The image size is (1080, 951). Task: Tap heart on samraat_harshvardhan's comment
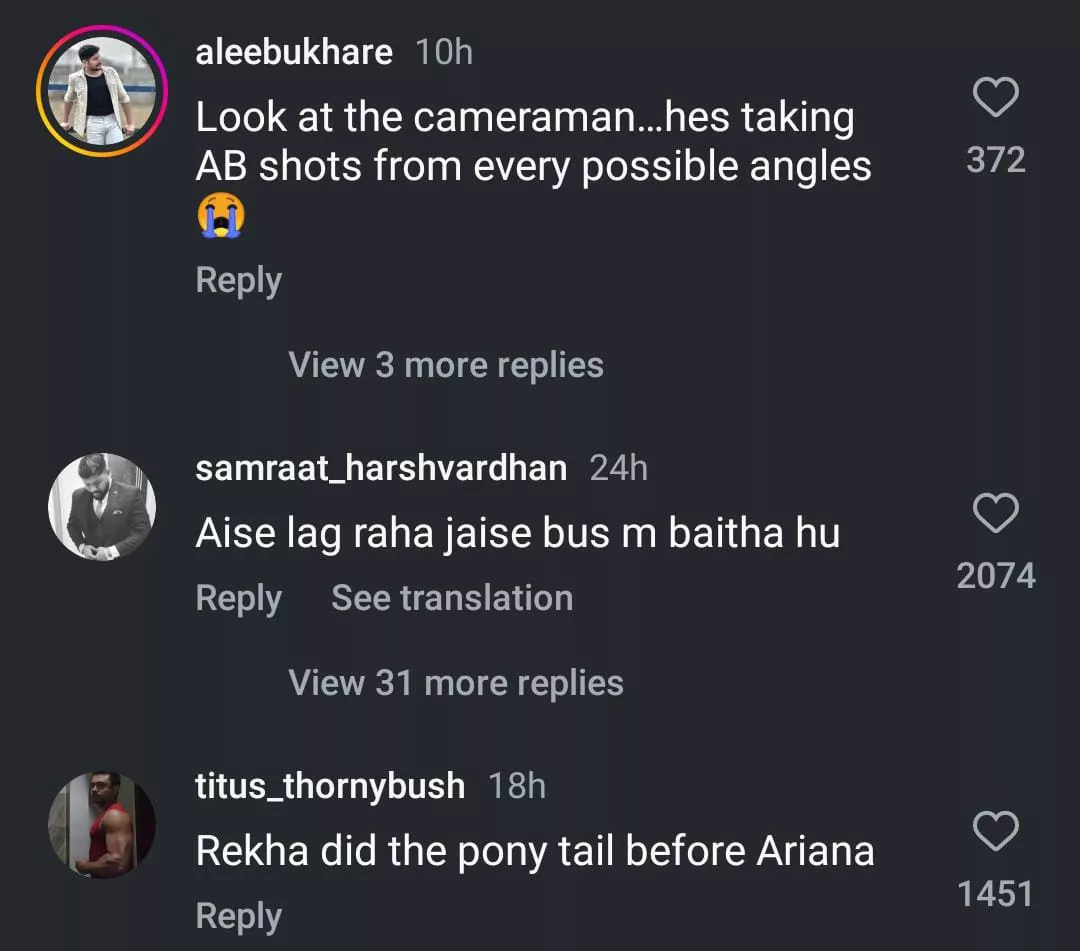point(996,514)
